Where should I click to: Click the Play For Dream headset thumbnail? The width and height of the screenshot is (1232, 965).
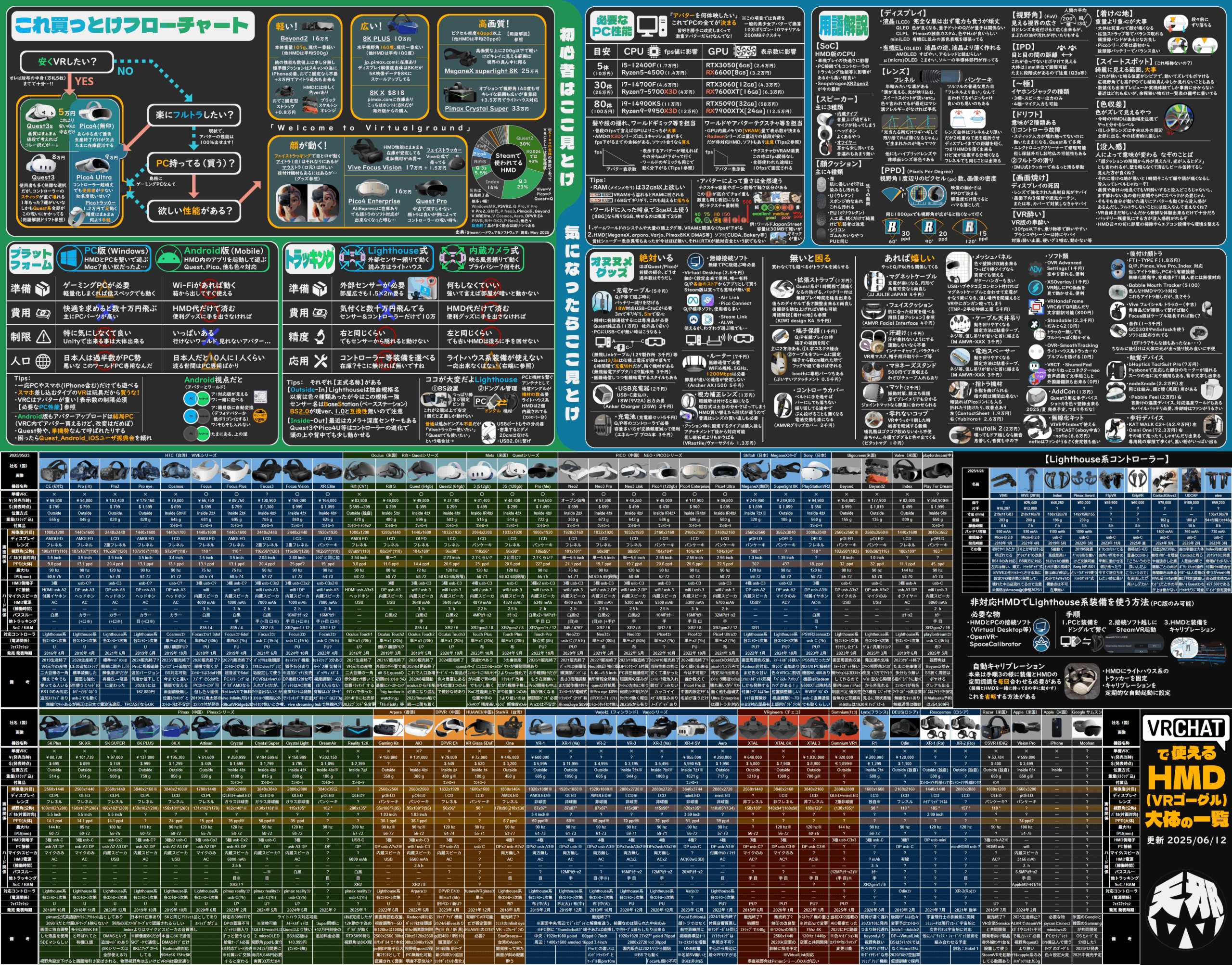(937, 472)
